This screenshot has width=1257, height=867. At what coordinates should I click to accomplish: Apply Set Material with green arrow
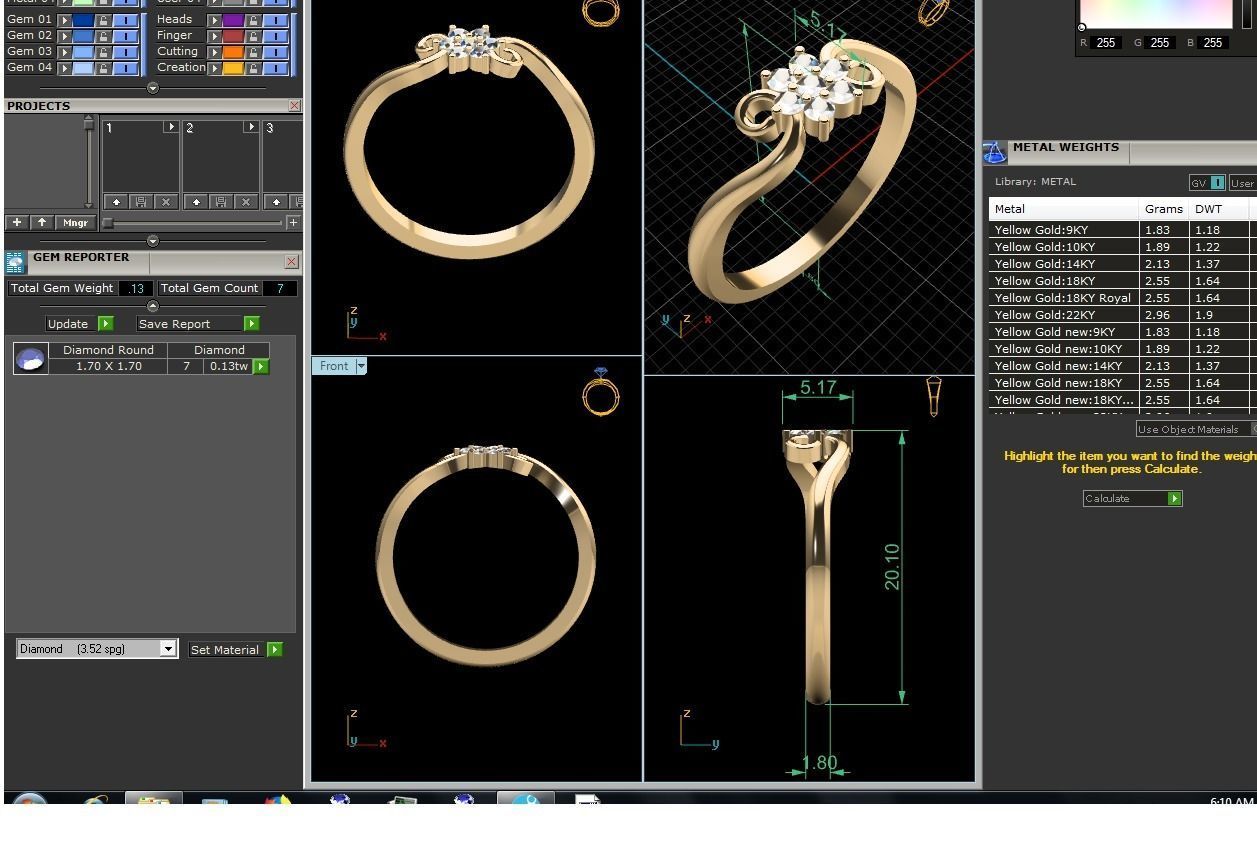tap(275, 650)
